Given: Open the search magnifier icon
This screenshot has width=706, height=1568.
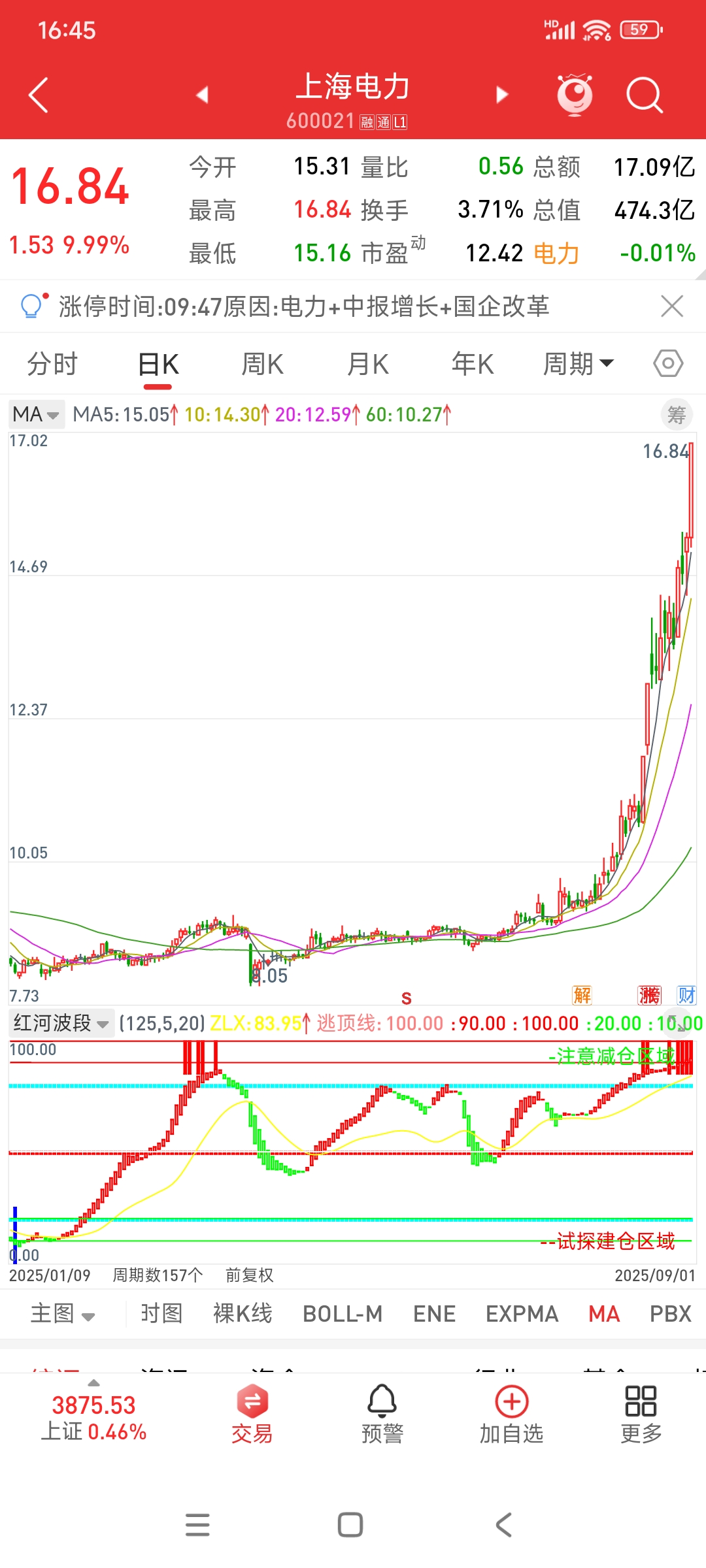Looking at the screenshot, I should (x=645, y=95).
